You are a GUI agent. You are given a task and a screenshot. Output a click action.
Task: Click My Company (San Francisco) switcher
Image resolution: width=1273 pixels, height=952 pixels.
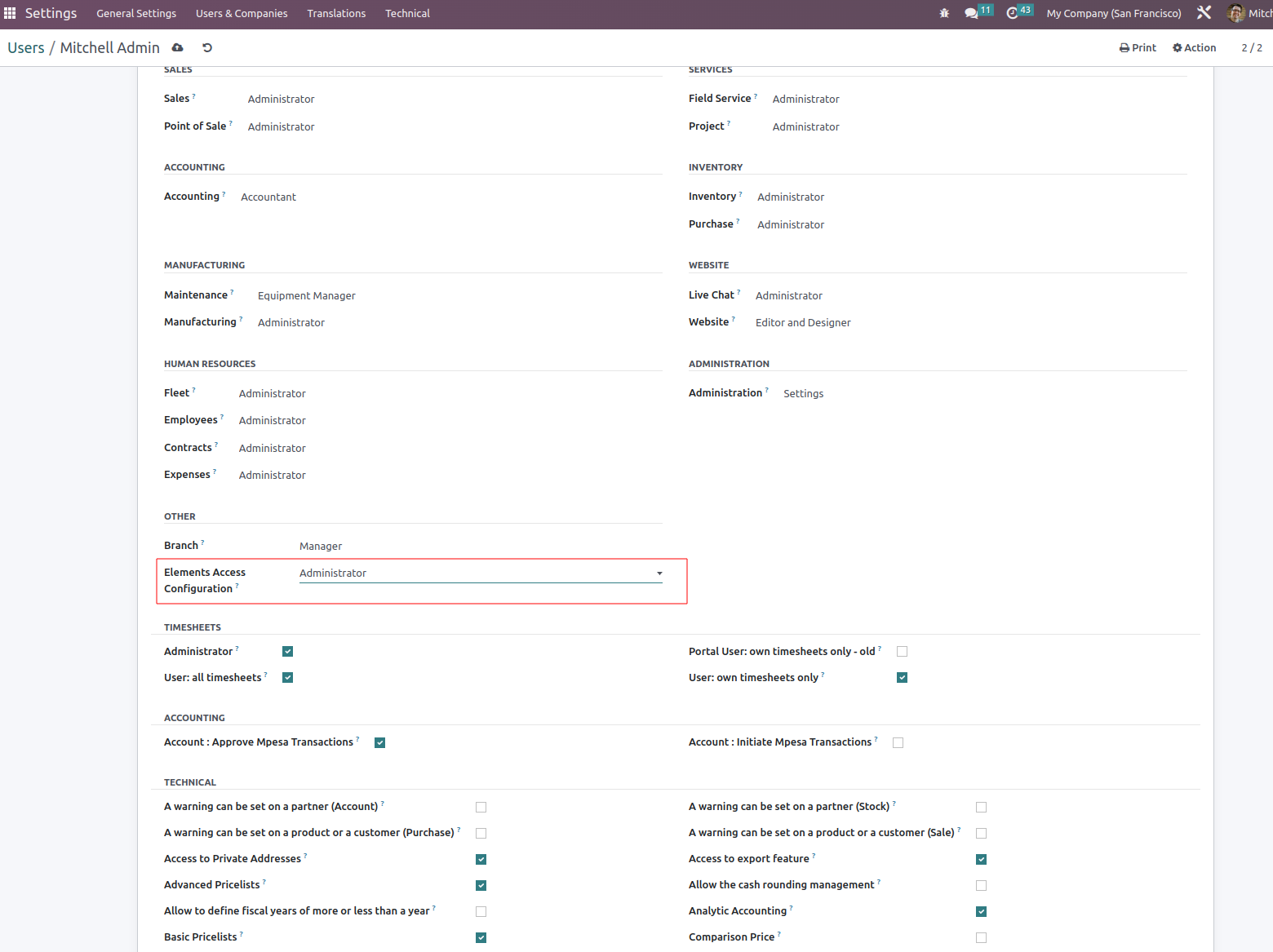pyautogui.click(x=1113, y=13)
